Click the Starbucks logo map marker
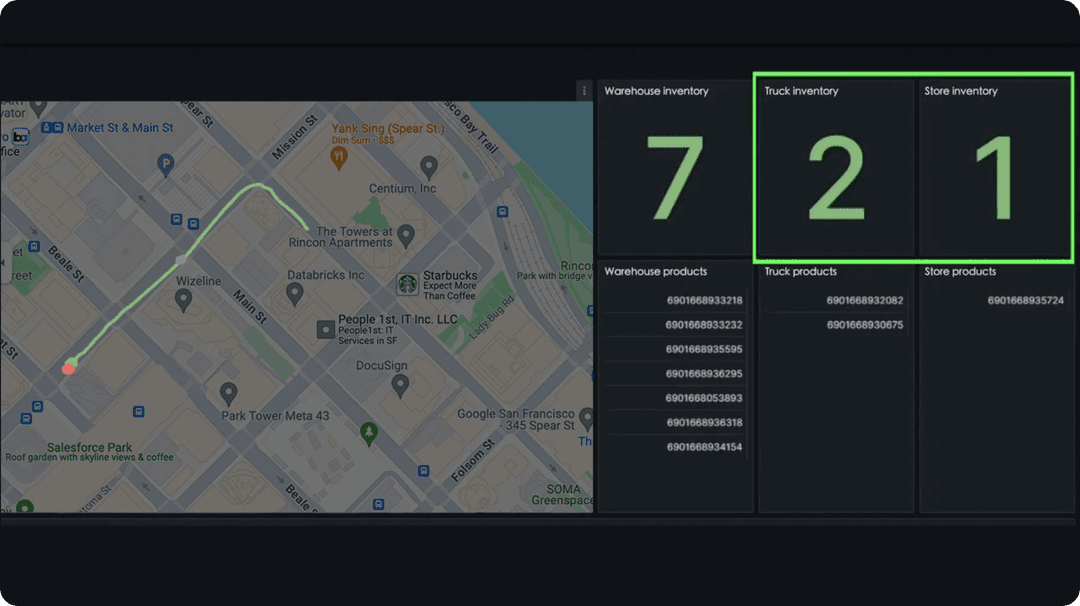The image size is (1080, 606). (x=407, y=284)
